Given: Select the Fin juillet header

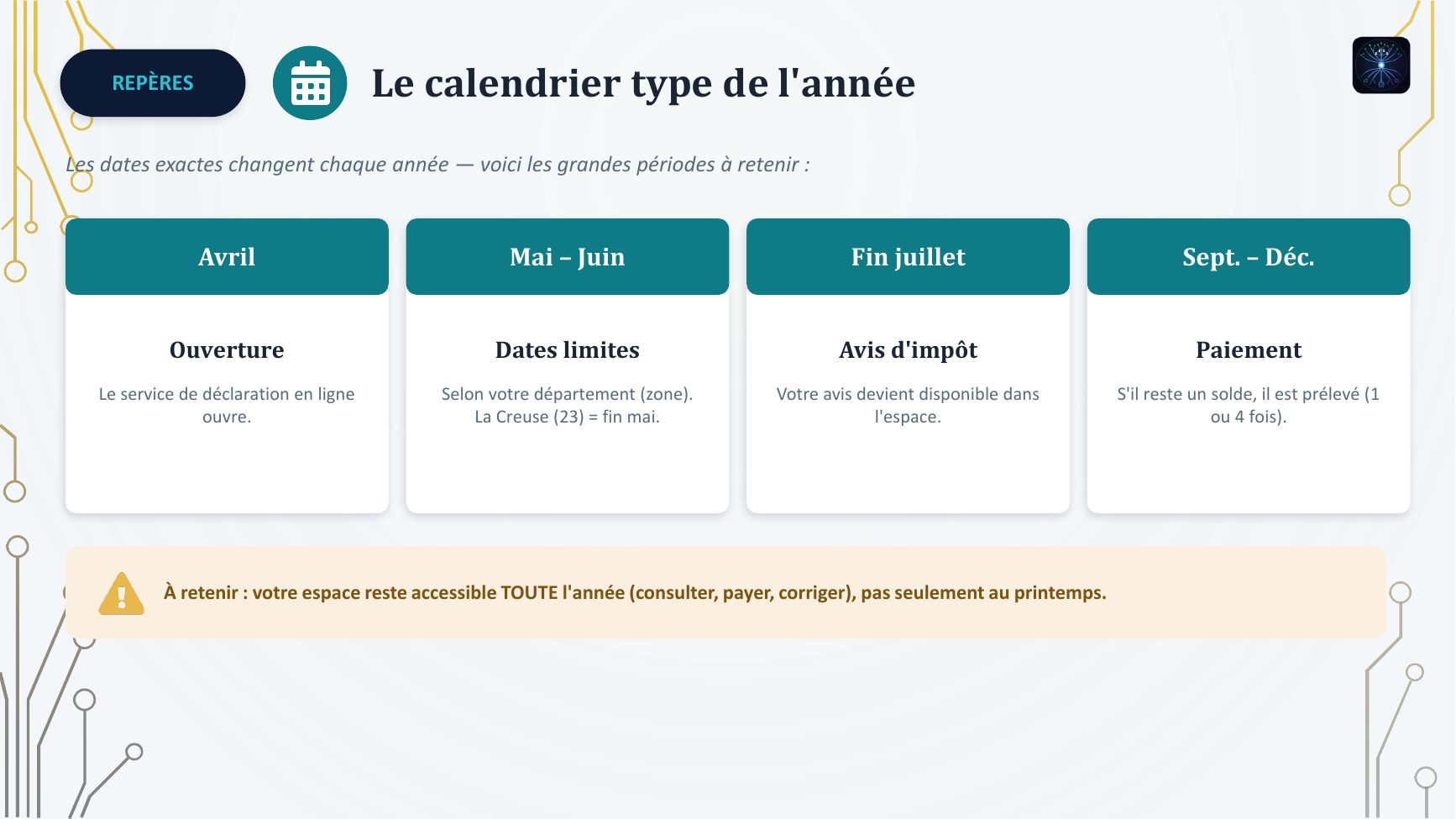Looking at the screenshot, I should (x=908, y=257).
